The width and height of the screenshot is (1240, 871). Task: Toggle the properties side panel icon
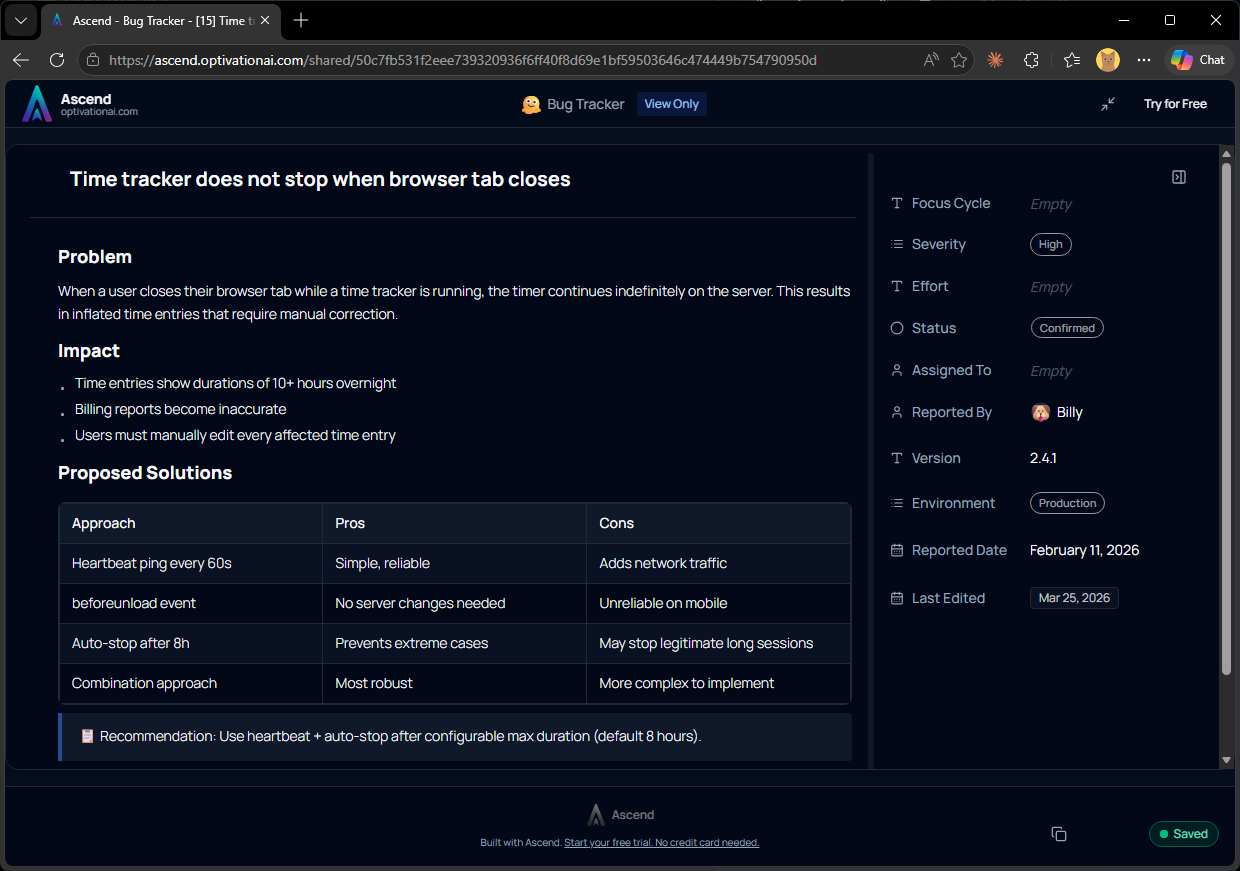tap(1179, 177)
